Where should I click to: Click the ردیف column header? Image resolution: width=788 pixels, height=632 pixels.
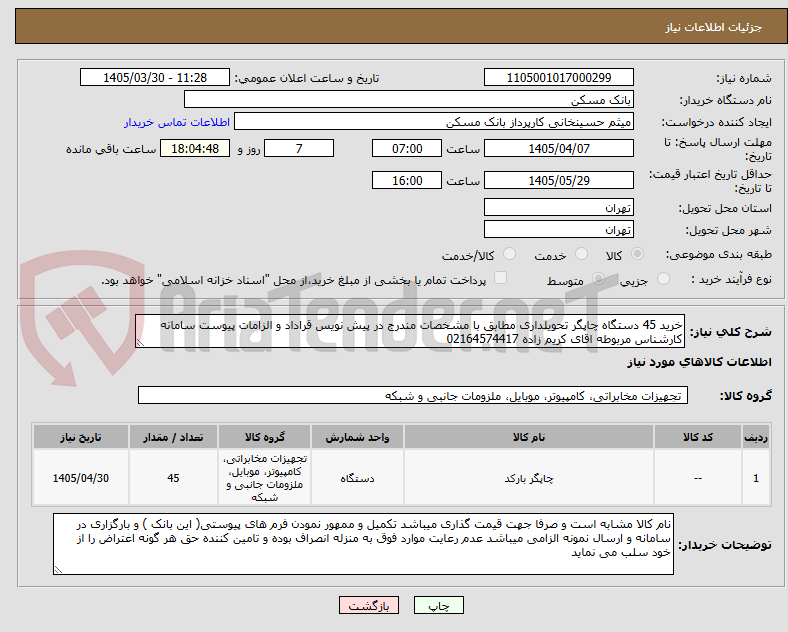click(756, 437)
